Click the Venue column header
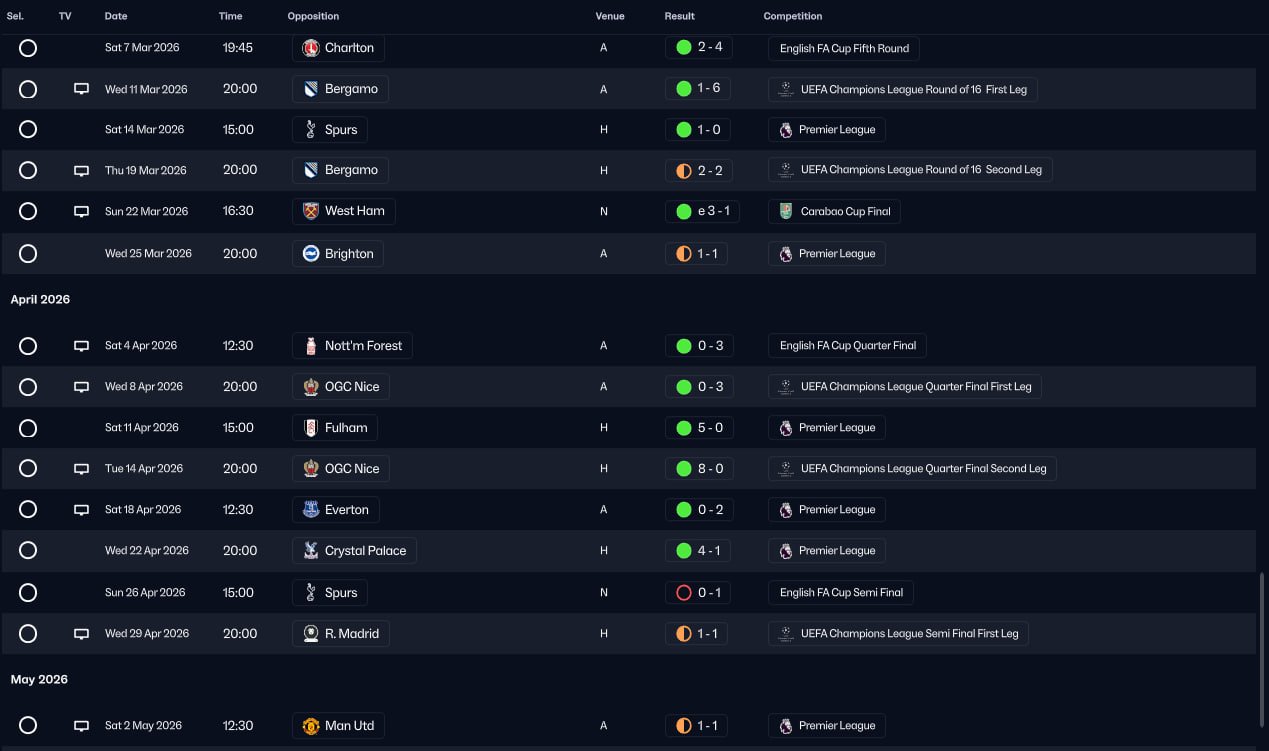The height and width of the screenshot is (751, 1269). coord(609,16)
